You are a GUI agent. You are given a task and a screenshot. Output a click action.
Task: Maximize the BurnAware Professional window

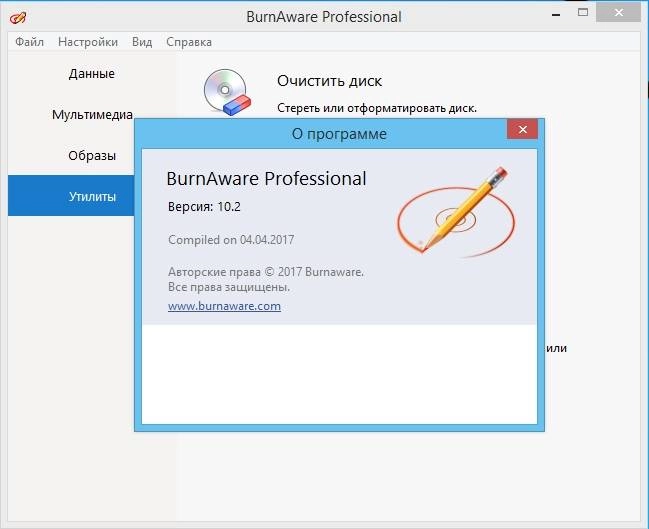(583, 12)
